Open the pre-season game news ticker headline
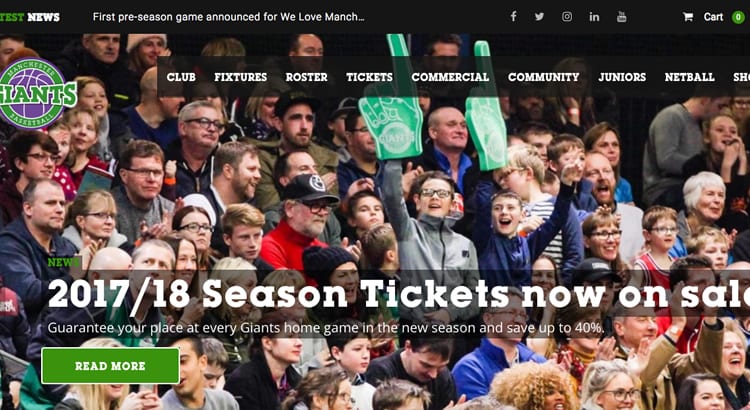 tap(229, 17)
